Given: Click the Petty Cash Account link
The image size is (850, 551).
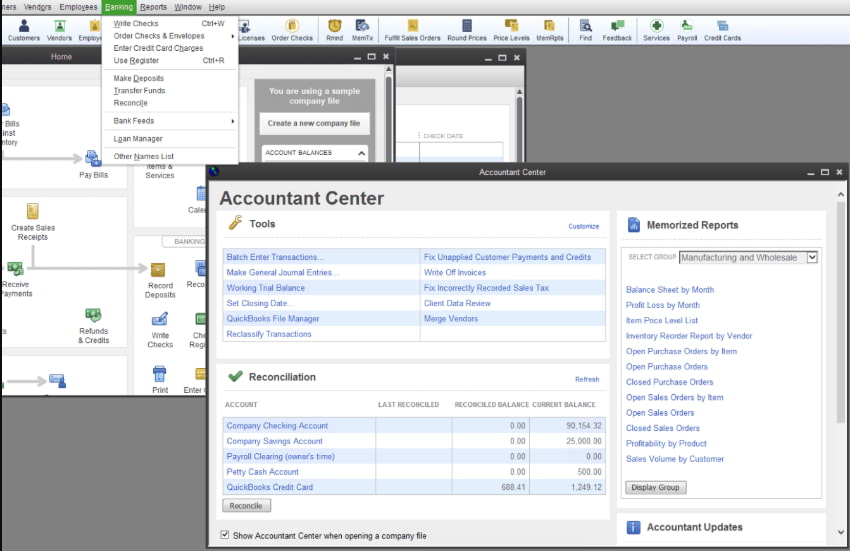Looking at the screenshot, I should click(x=262, y=472).
